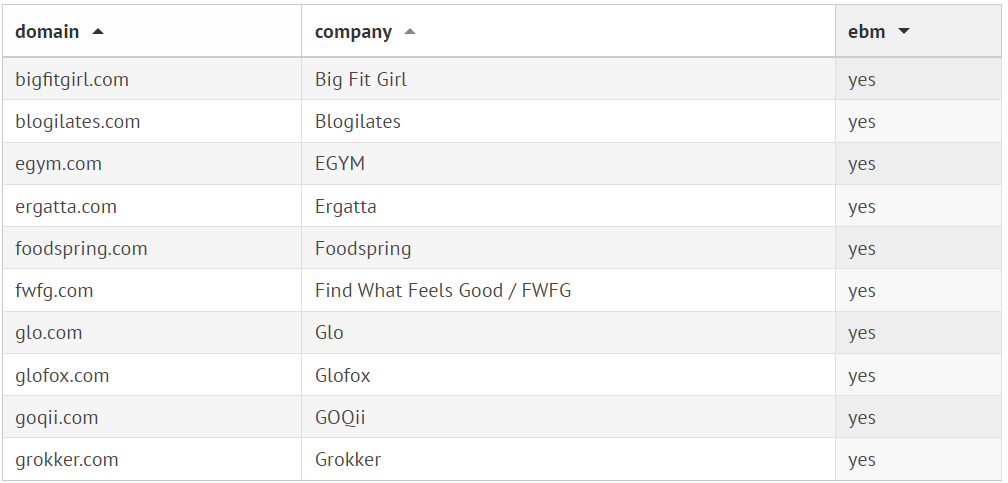Sort table by ebm column header

tap(866, 32)
